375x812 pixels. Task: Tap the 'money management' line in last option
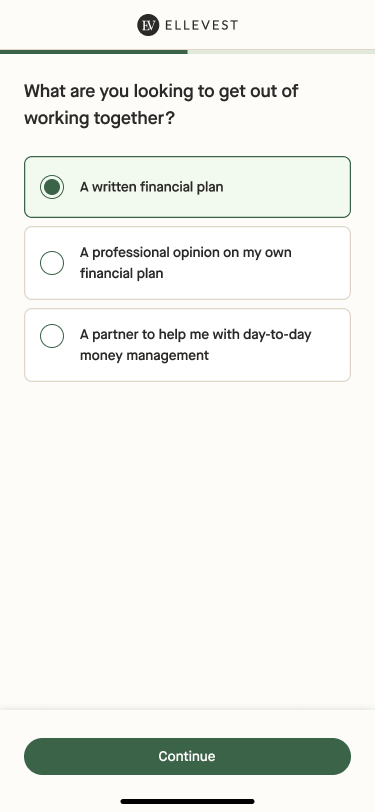point(144,356)
